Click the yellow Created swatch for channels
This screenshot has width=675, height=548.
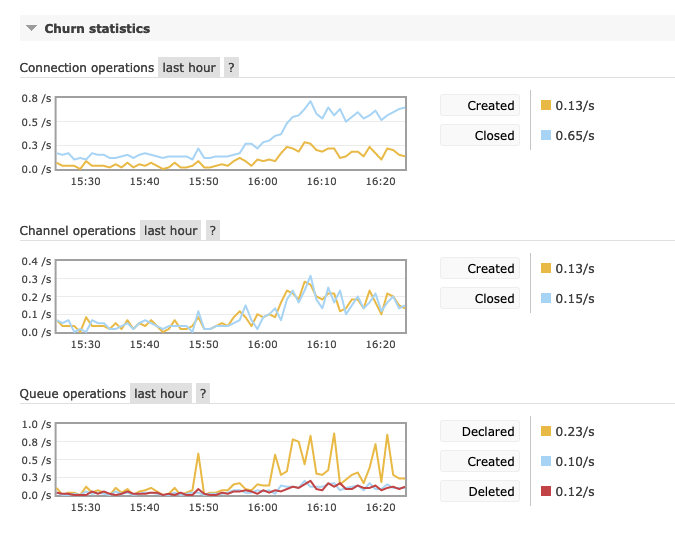point(546,268)
